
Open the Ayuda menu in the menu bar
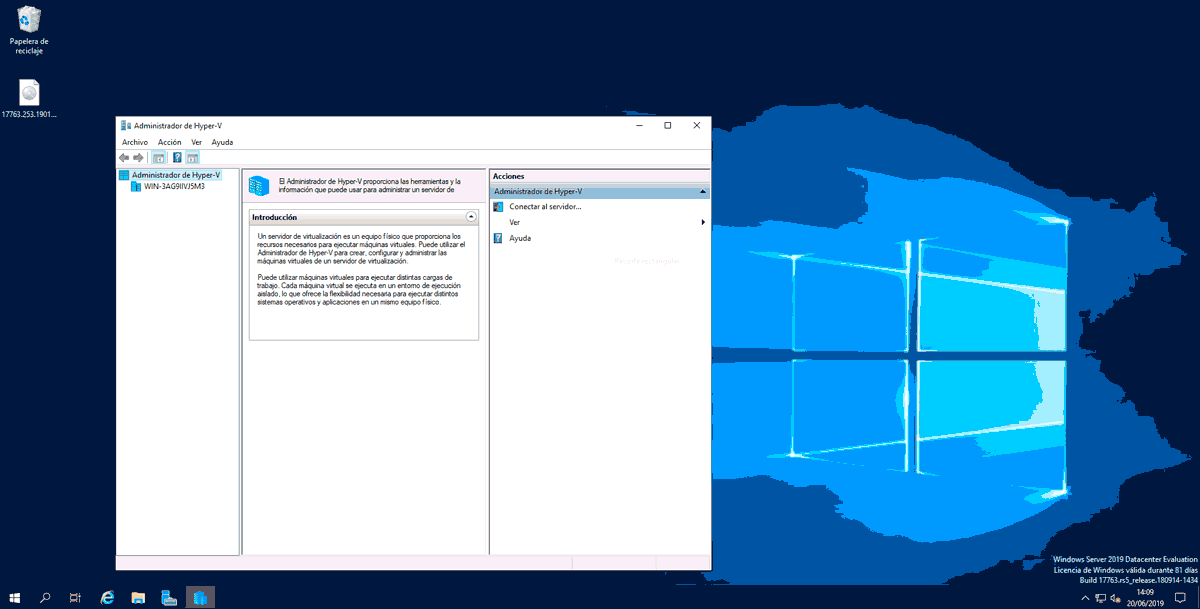coord(222,142)
